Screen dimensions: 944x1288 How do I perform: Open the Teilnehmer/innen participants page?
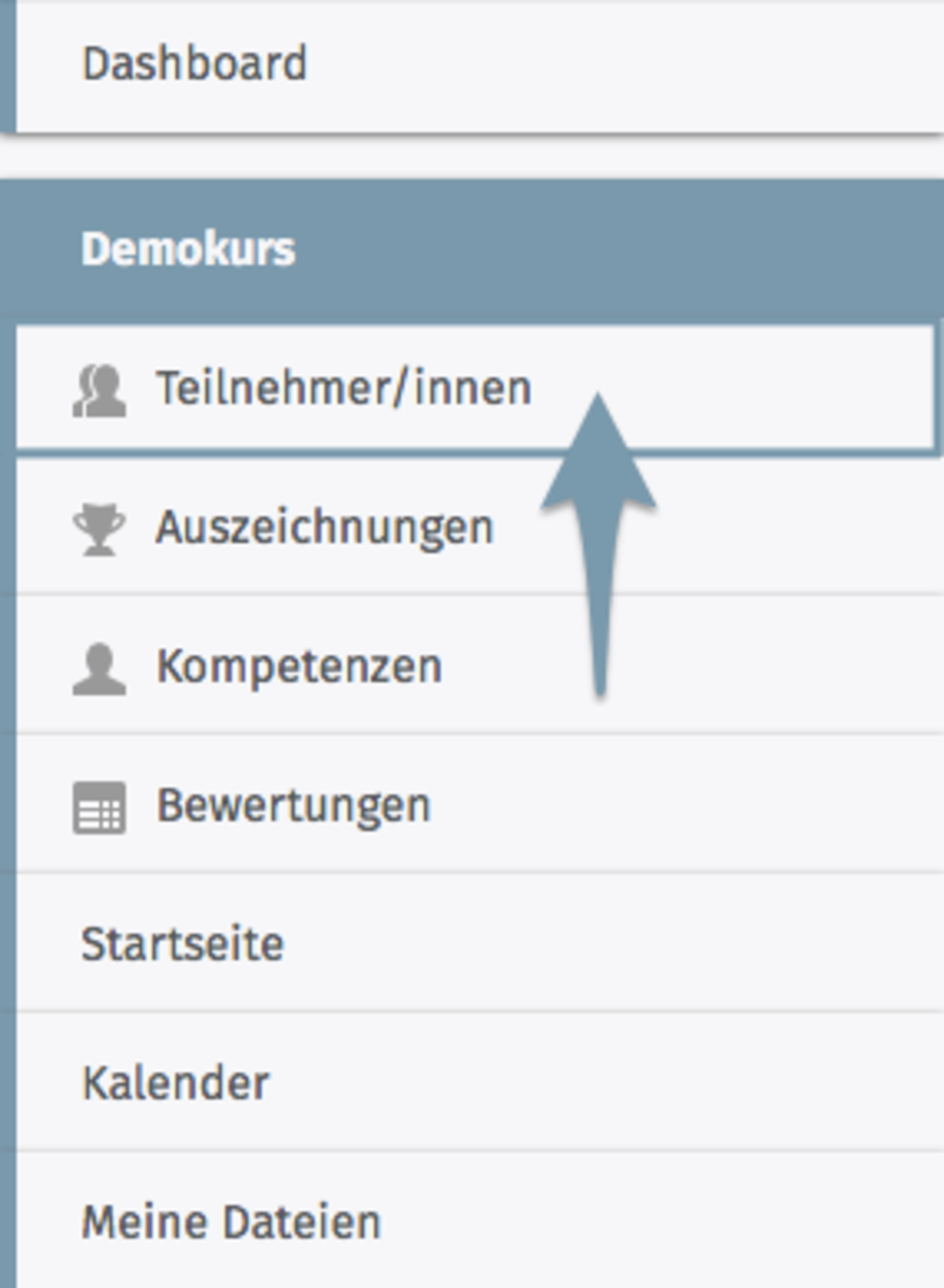click(x=344, y=388)
